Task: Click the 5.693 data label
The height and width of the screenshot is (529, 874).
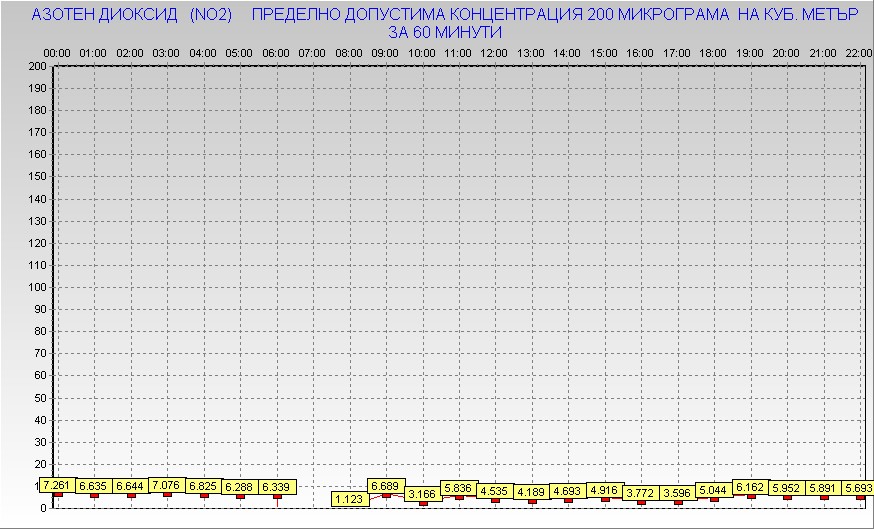Action: pos(858,488)
